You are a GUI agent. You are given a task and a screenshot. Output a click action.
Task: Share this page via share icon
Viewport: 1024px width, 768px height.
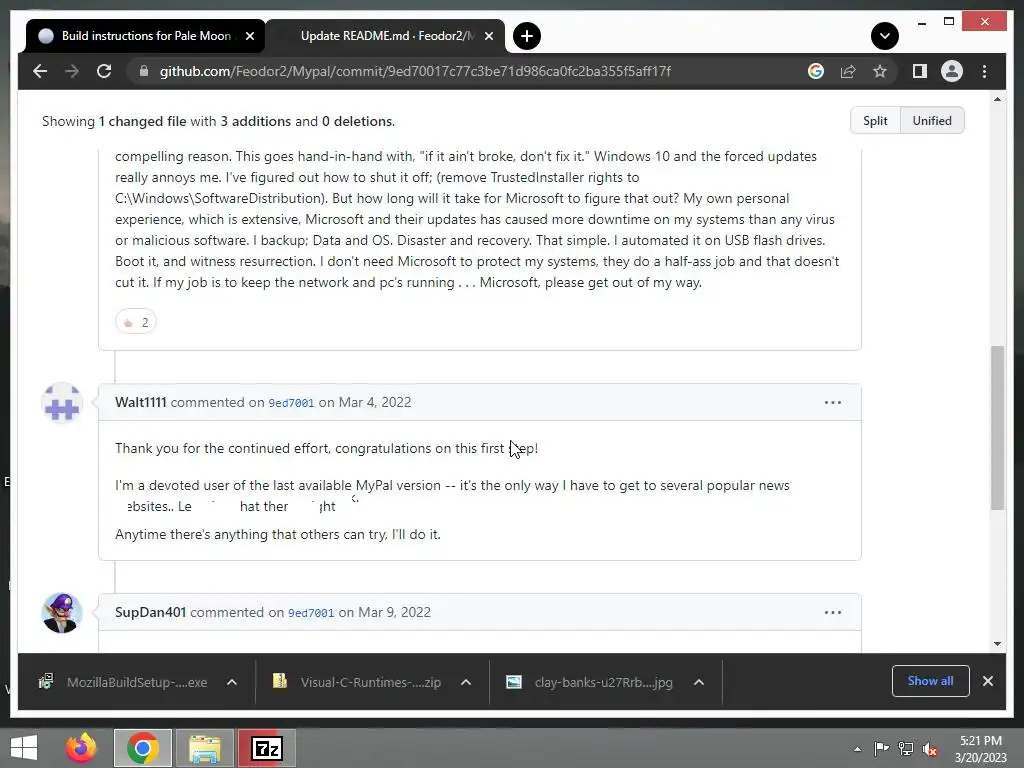click(848, 71)
